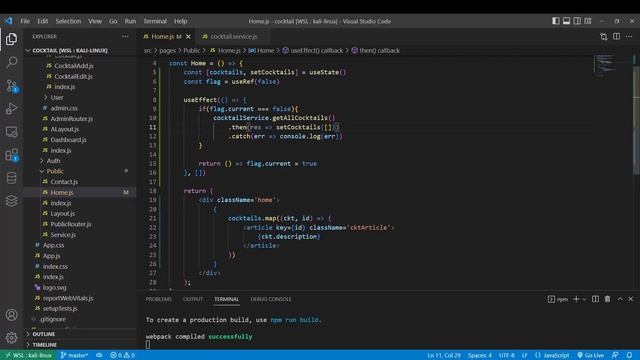
Task: Expand the User folder
Action: 57,97
